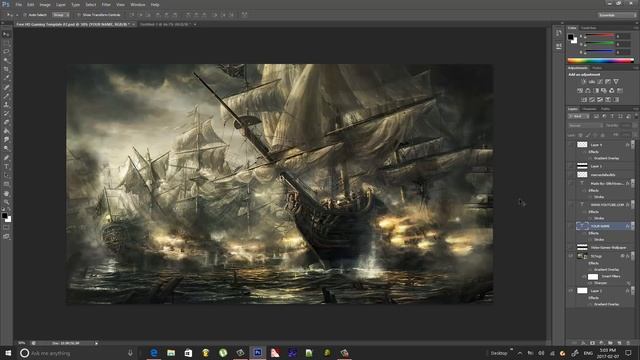Screen dimensions: 640x360
Task: Switch to the Channels tab
Action: pyautogui.click(x=589, y=109)
